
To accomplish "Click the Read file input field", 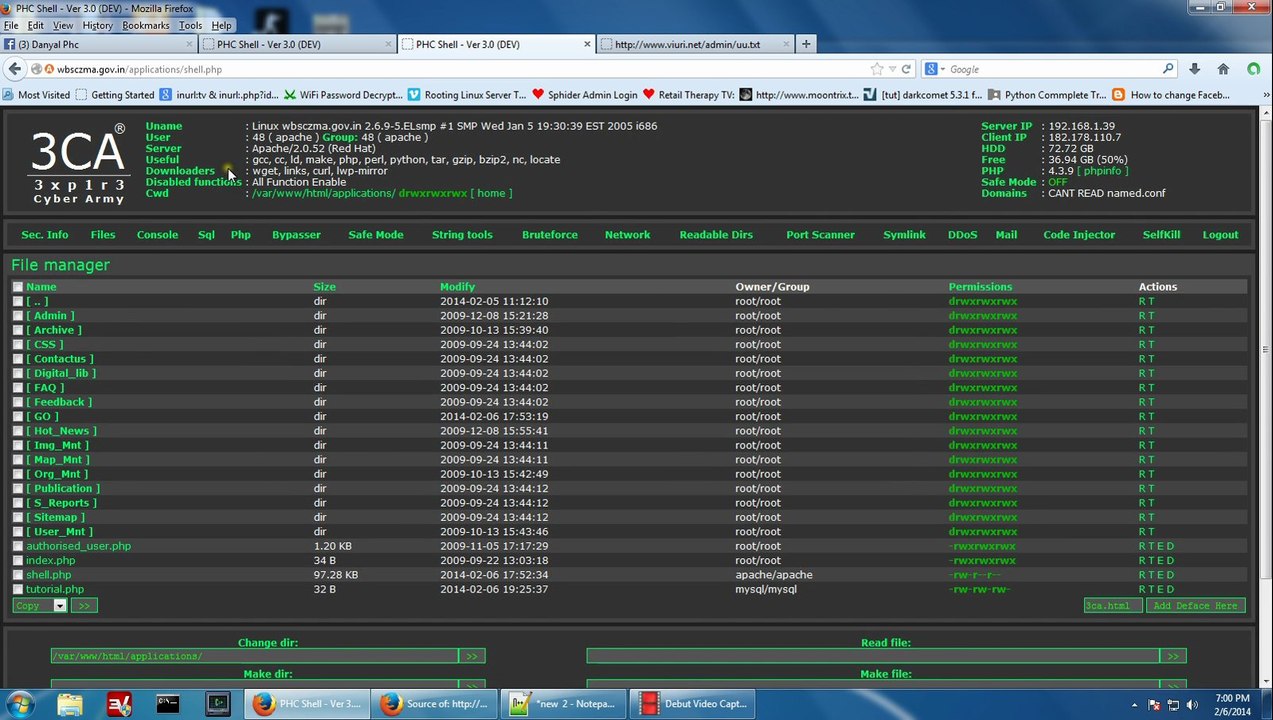I will click(x=873, y=656).
